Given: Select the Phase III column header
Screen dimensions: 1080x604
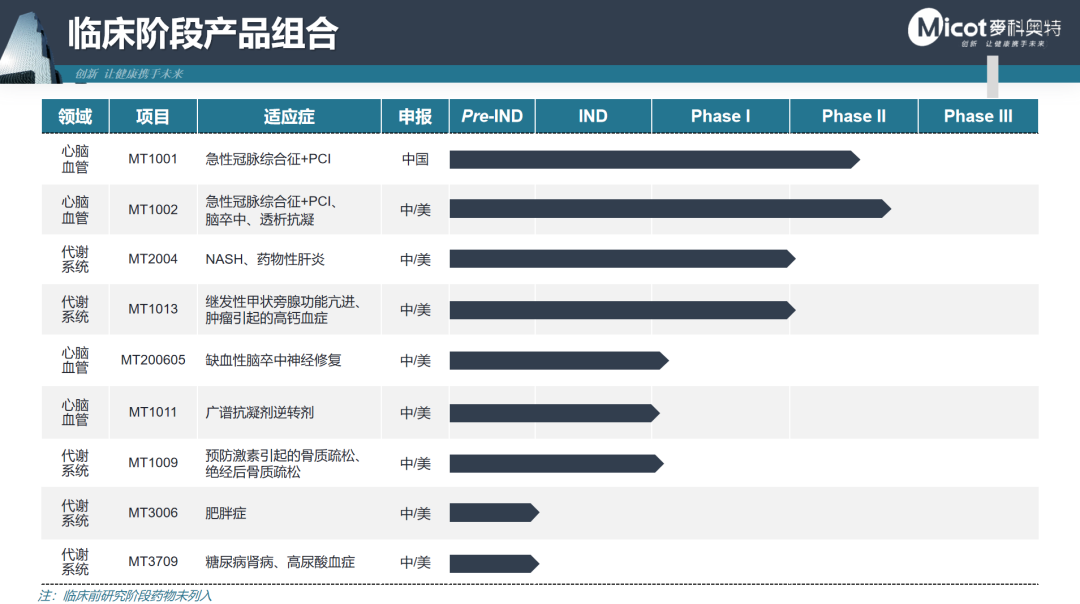Looking at the screenshot, I should (x=978, y=116).
